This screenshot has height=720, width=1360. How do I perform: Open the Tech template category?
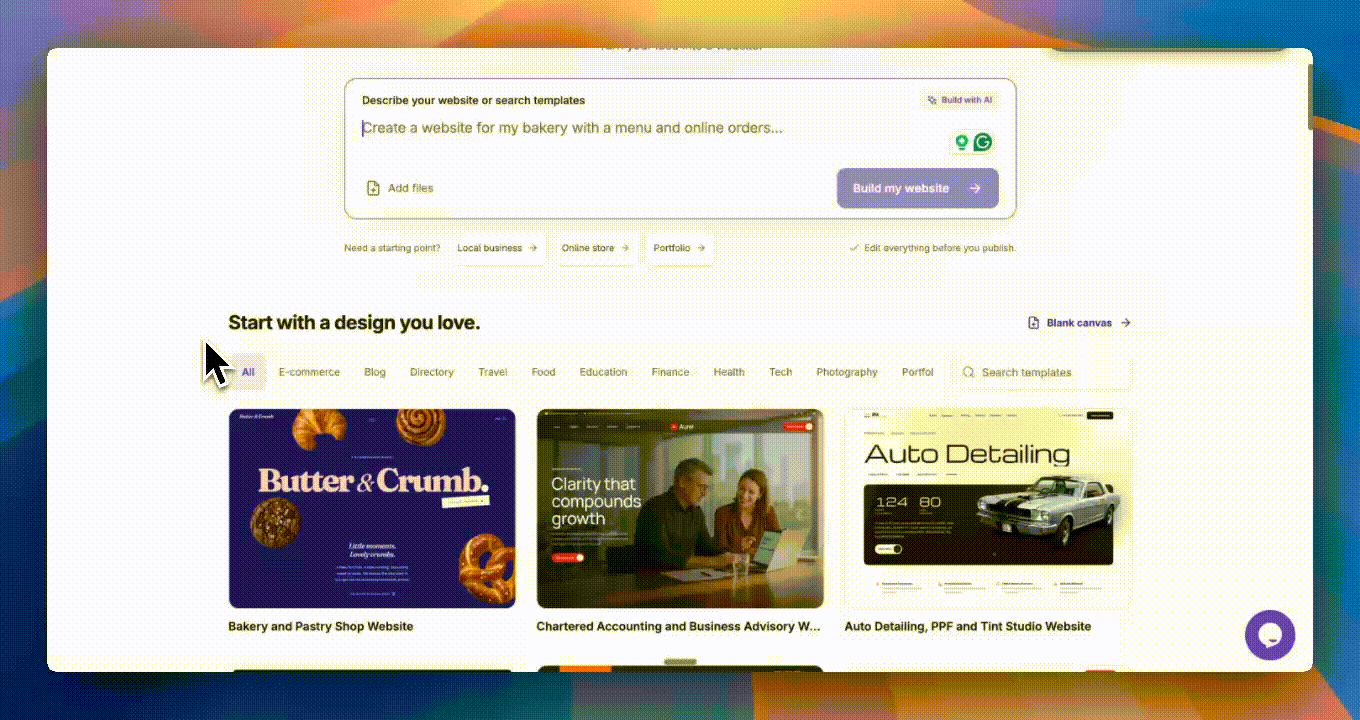[x=781, y=372]
